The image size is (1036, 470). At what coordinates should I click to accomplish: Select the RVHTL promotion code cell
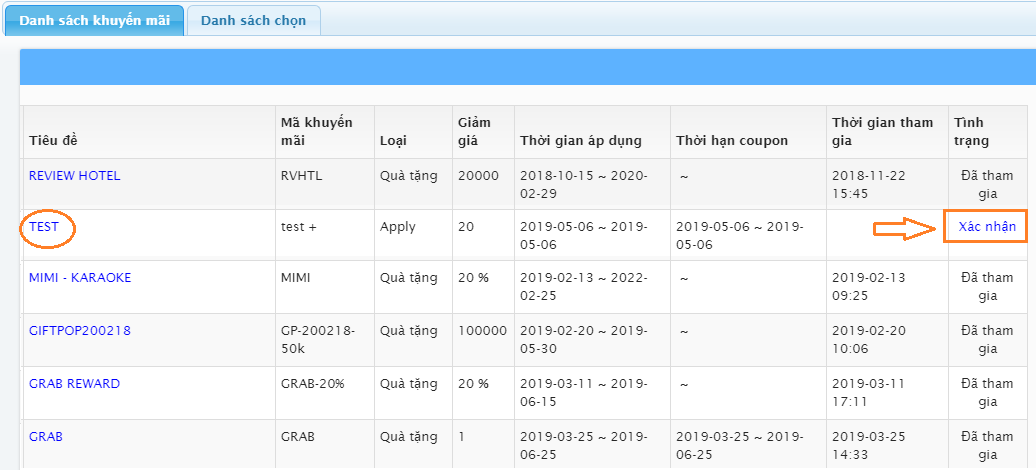click(302, 176)
